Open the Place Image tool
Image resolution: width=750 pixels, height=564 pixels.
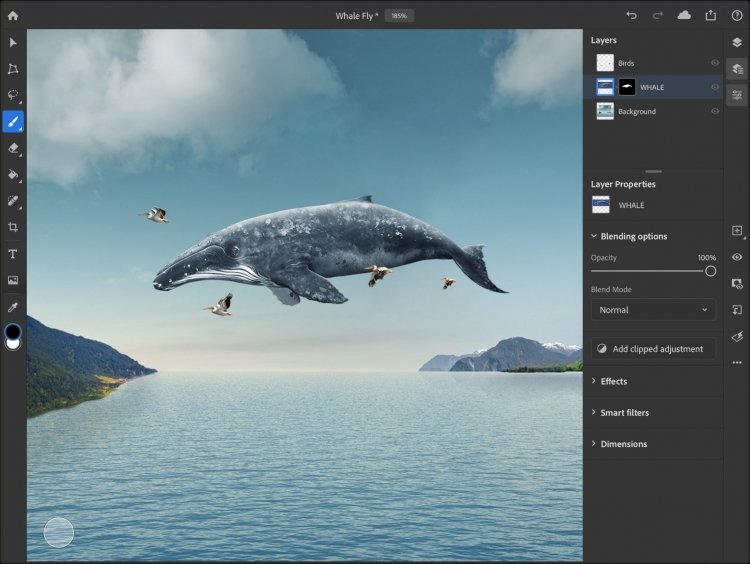(13, 280)
